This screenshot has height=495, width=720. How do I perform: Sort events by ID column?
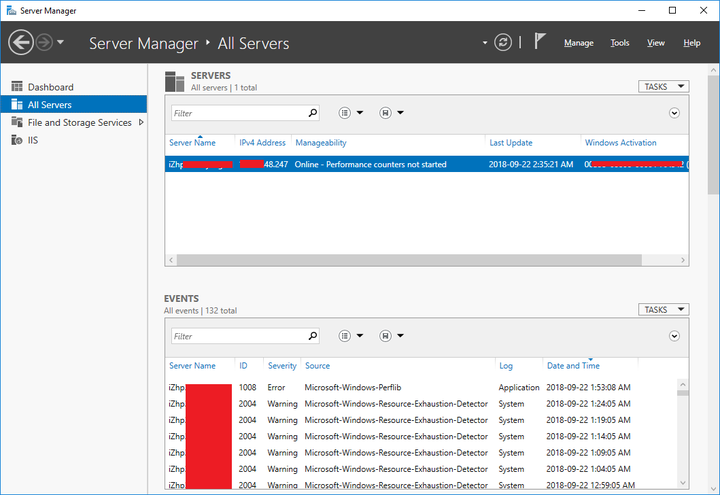[x=243, y=366]
